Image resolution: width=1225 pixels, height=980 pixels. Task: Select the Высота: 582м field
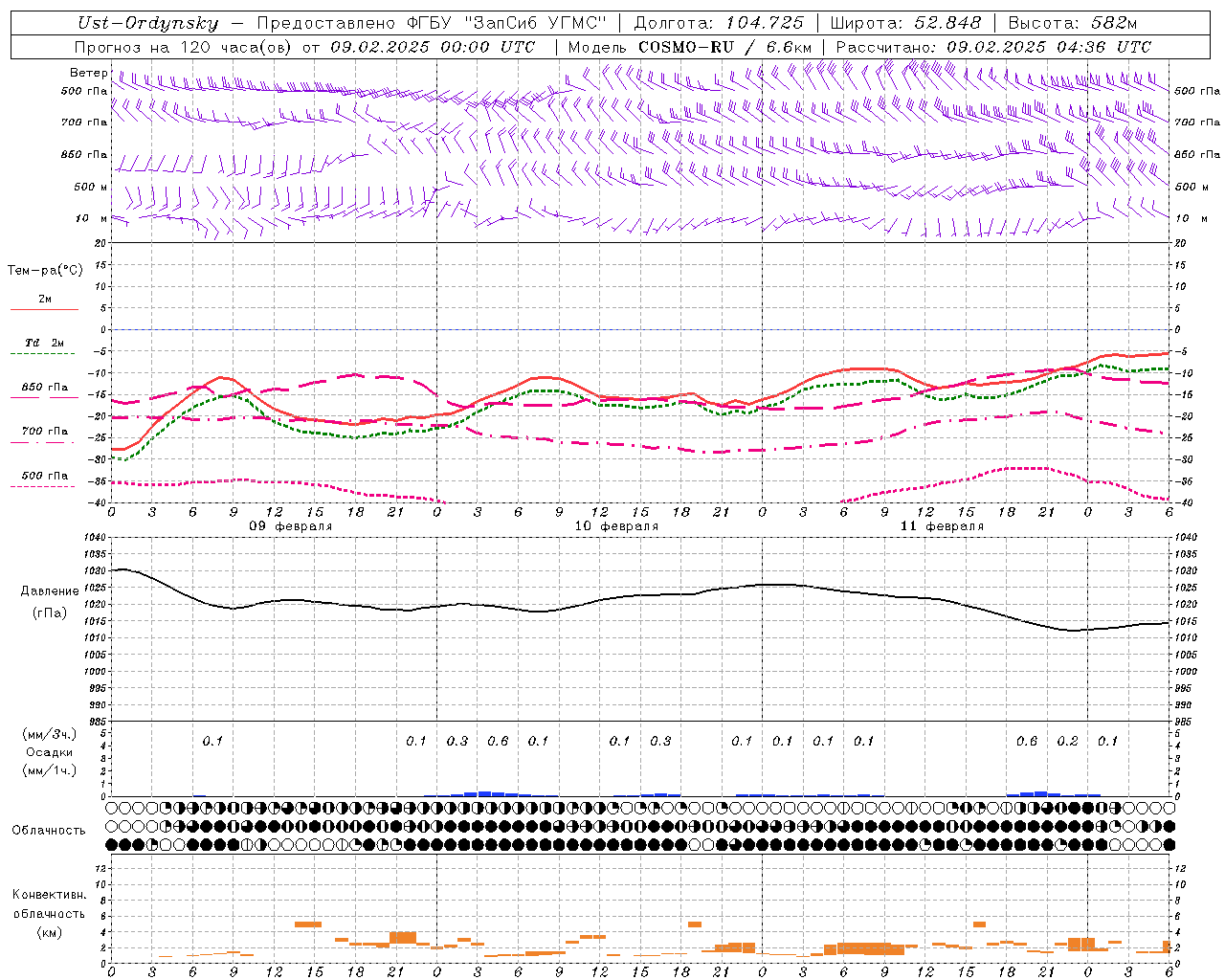coord(1073,23)
